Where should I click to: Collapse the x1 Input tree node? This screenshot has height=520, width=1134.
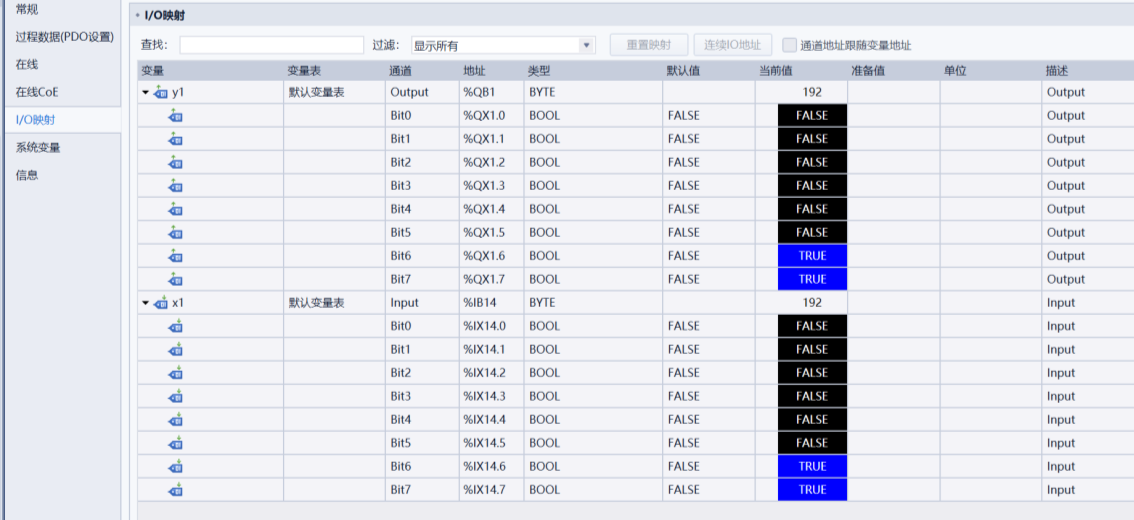145,303
